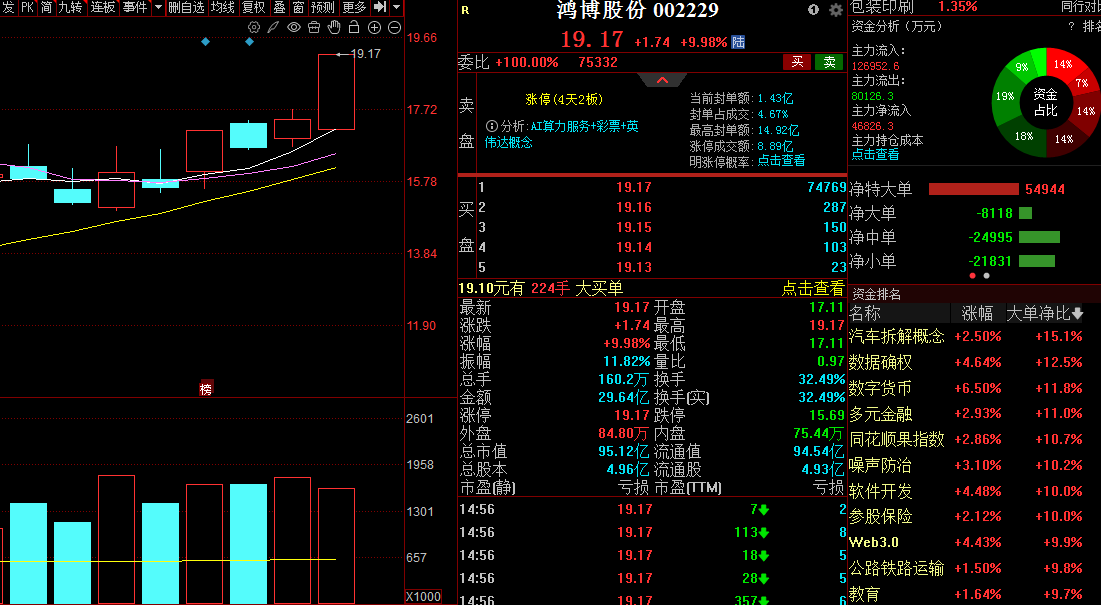
Task: Click the 资金排名 tab header
Action: [x=876, y=294]
